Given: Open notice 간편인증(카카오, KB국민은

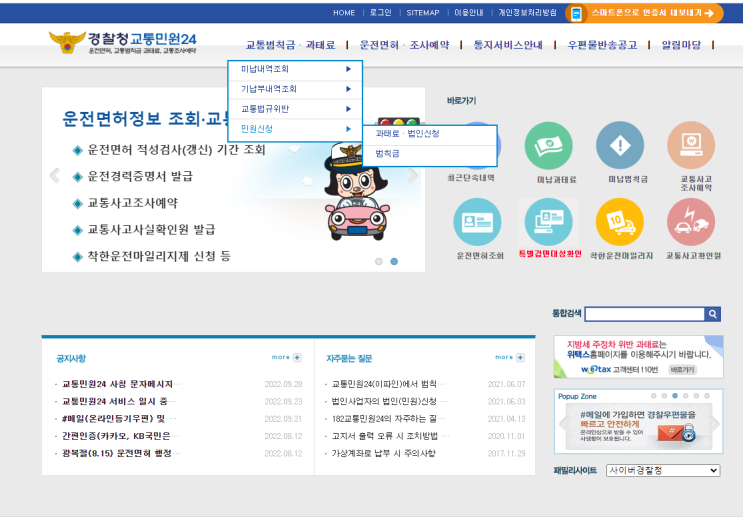Looking at the screenshot, I should [x=120, y=436].
